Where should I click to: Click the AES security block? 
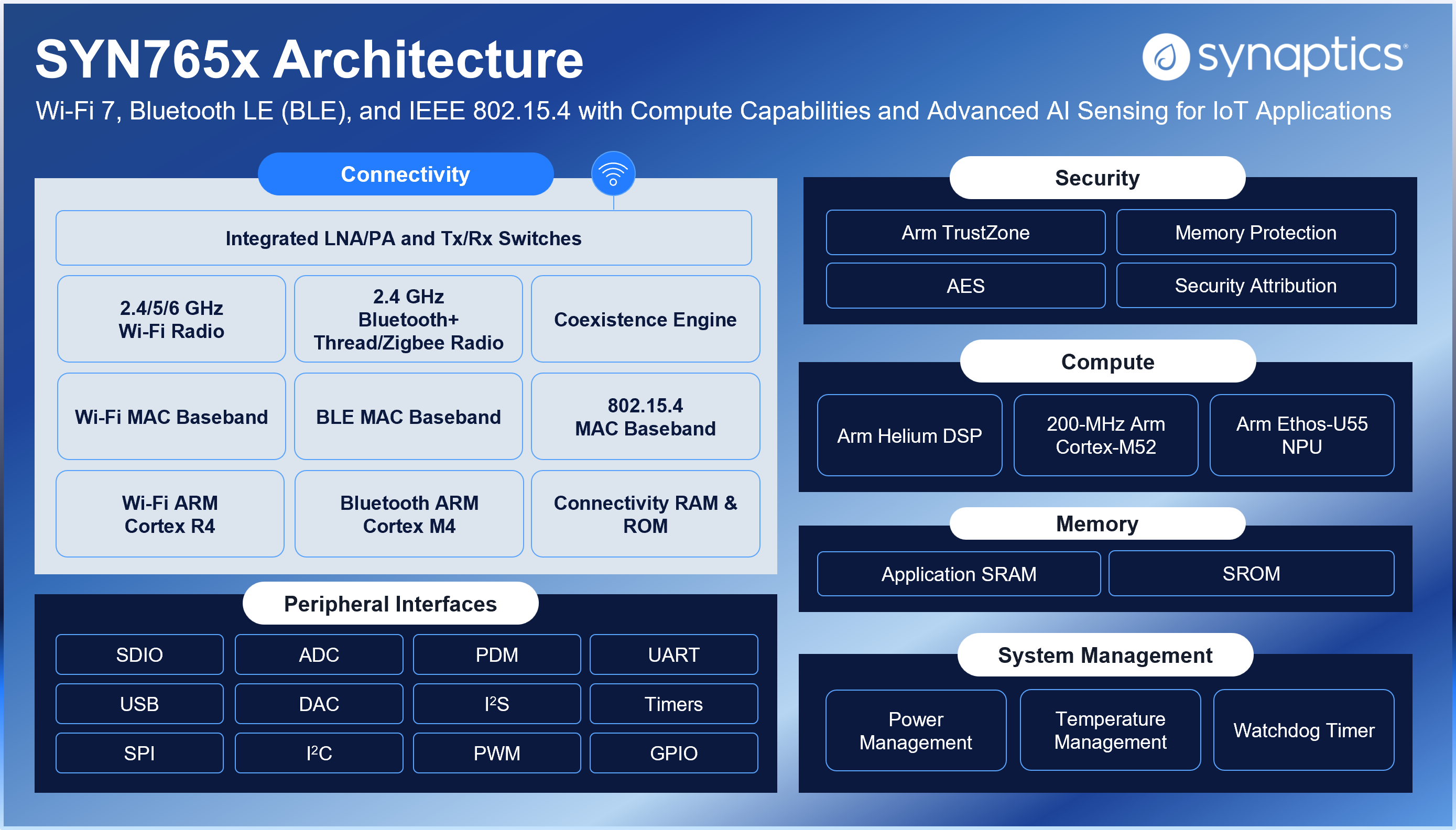(965, 286)
